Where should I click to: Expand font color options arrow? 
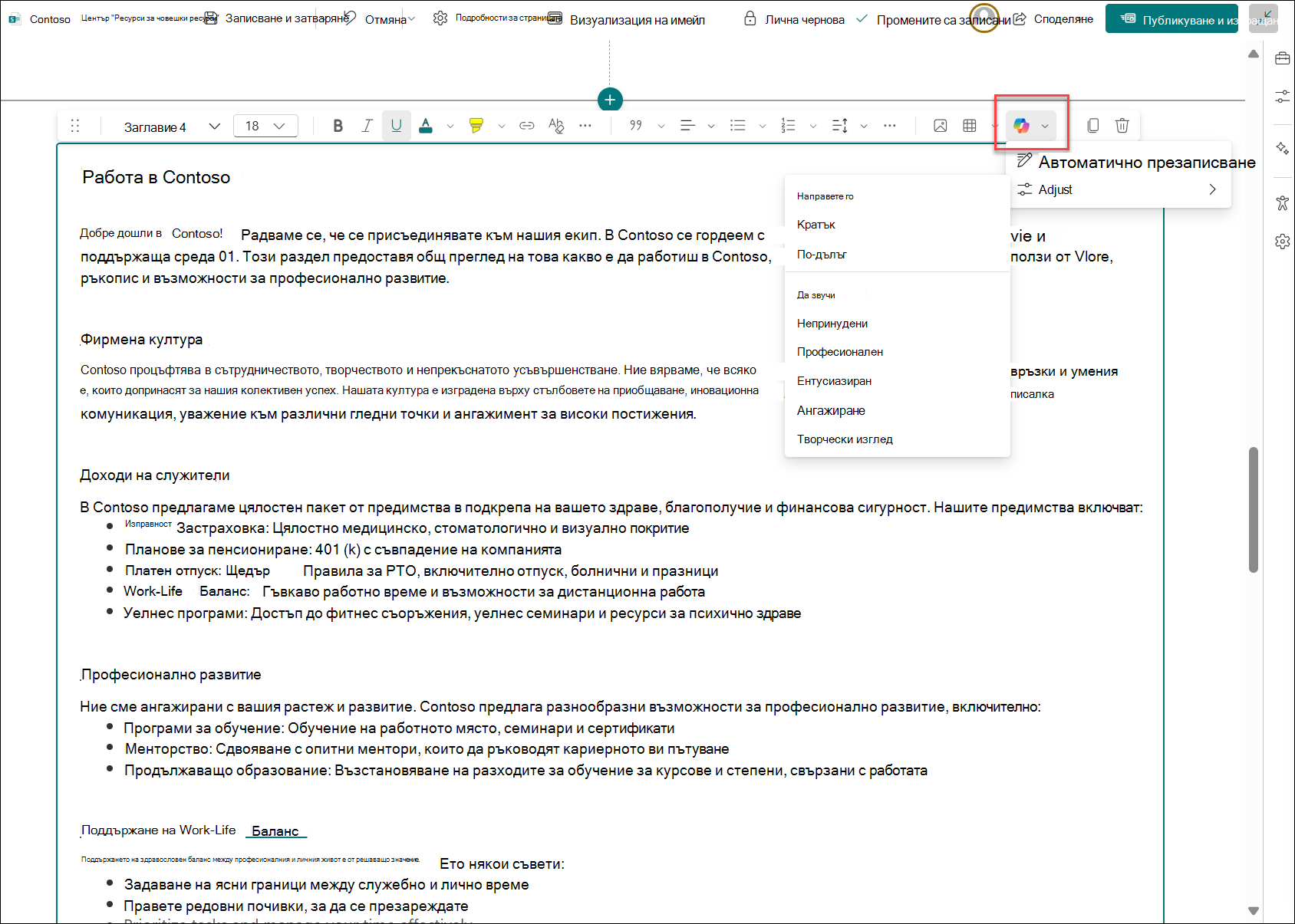[450, 126]
